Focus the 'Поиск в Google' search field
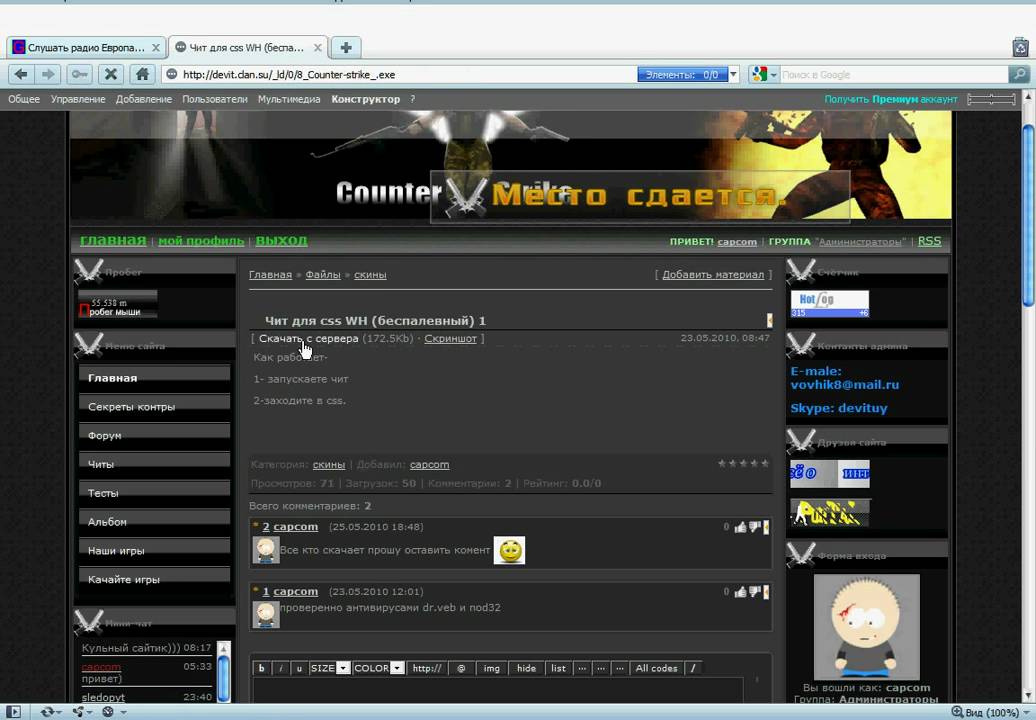Screen dimensions: 1036x720 893,75
